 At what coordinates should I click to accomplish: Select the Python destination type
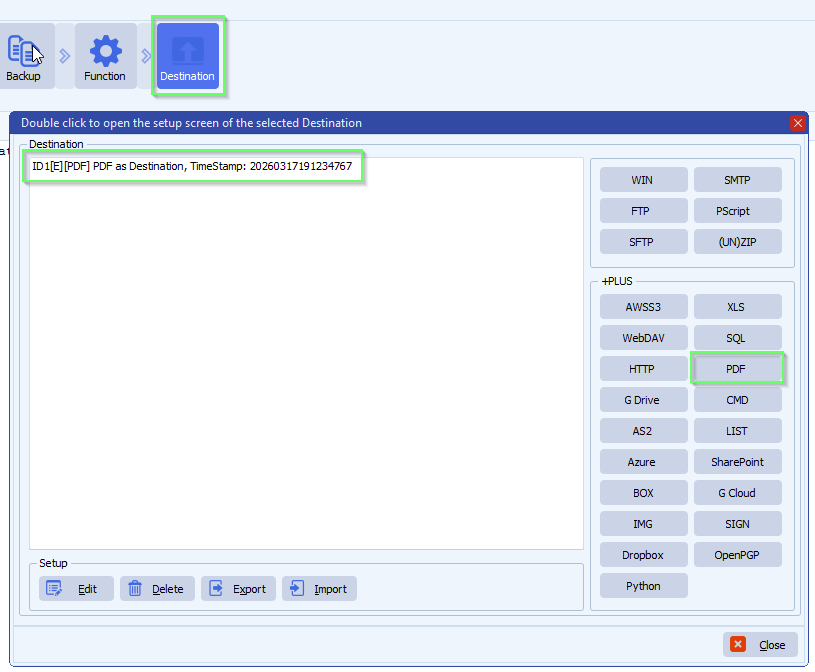(x=643, y=585)
